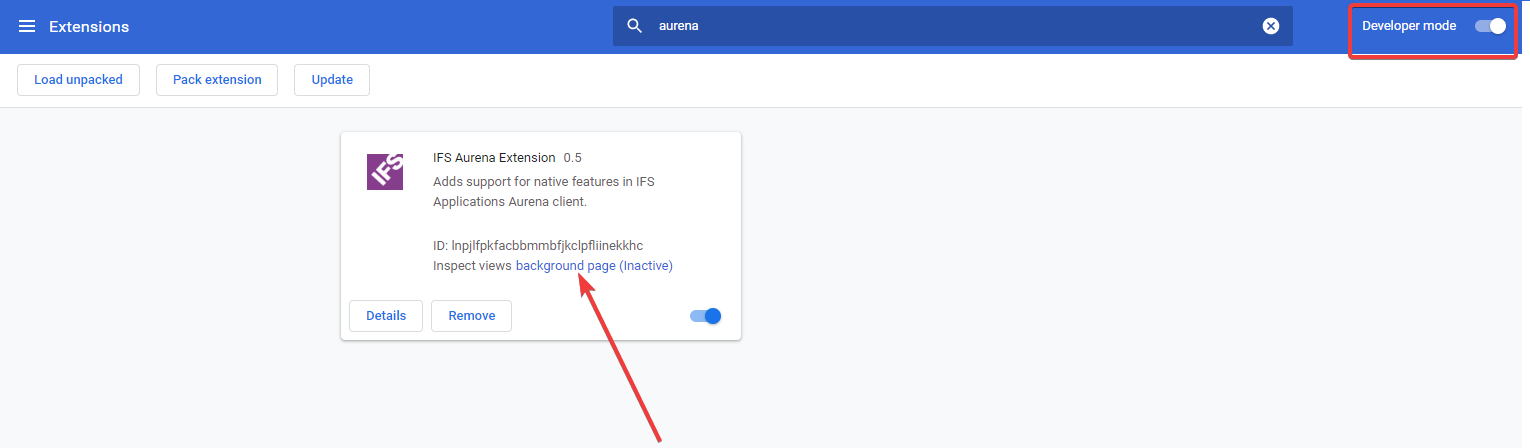Click the extension version number 0.5
The width and height of the screenshot is (1530, 448).
572,158
